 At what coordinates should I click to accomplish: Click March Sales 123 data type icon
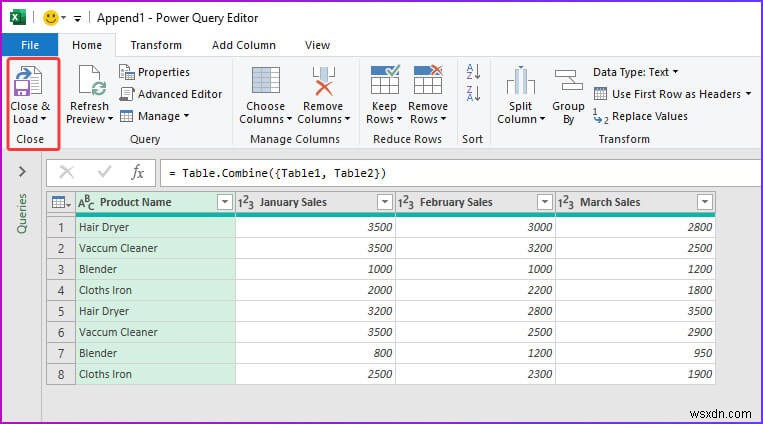(x=566, y=202)
